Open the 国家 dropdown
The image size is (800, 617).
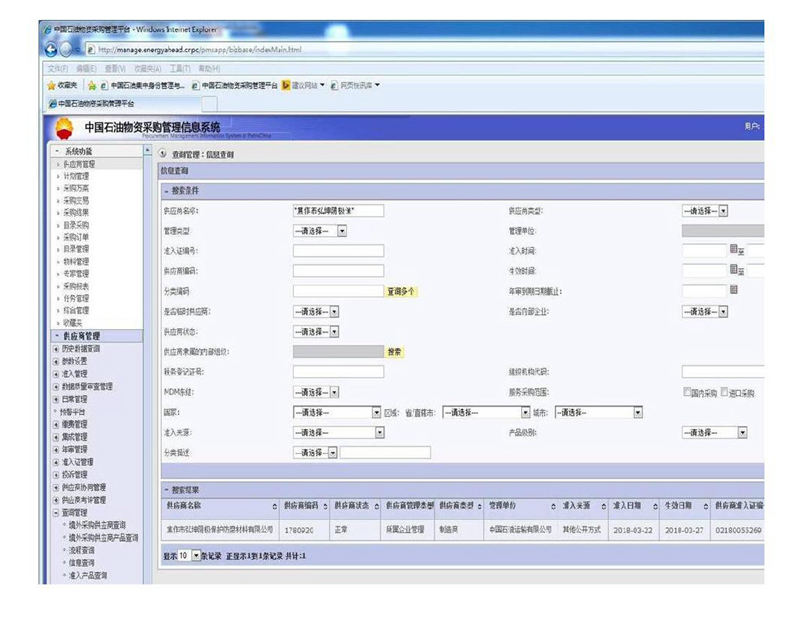tap(337, 412)
